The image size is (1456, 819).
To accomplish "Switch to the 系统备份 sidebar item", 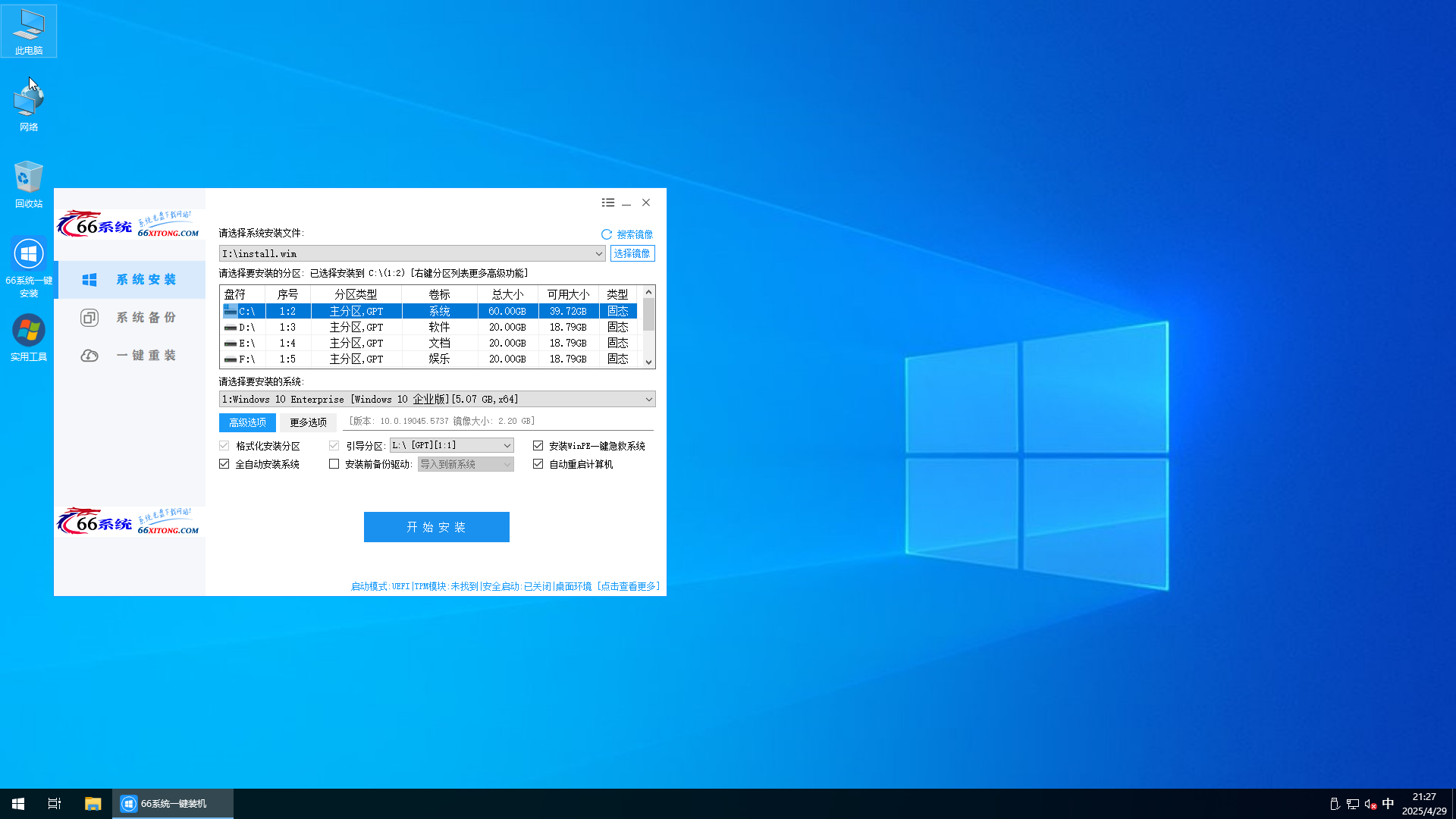I will (130, 318).
